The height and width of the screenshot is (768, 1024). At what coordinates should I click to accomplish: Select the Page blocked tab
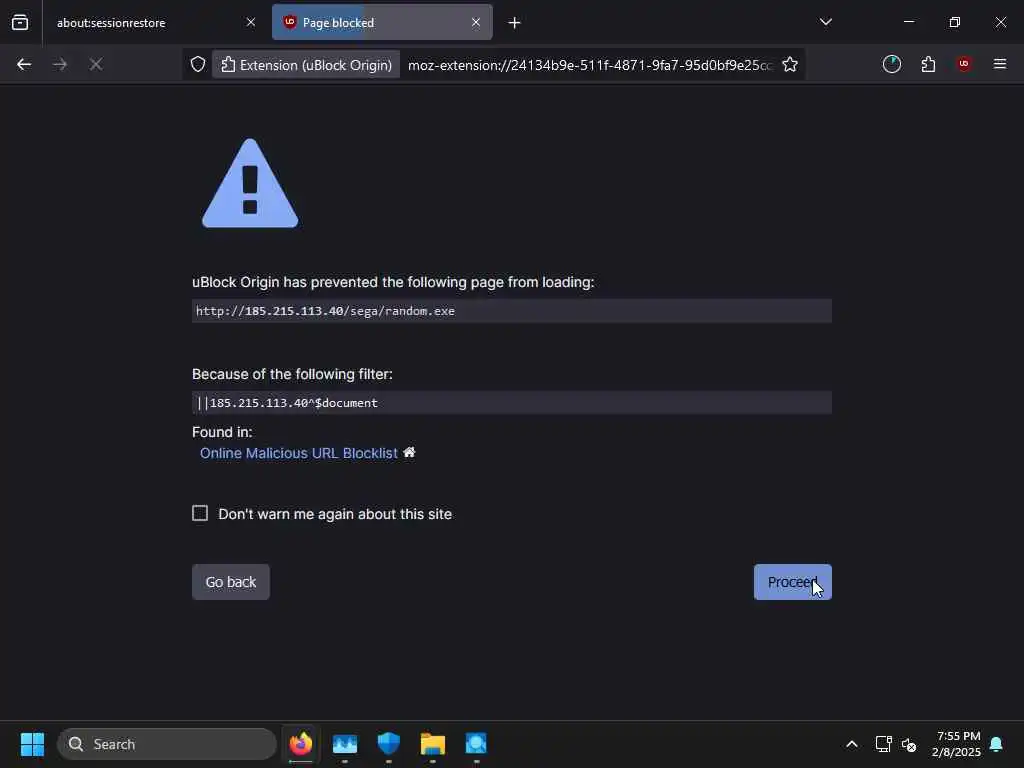(x=382, y=22)
